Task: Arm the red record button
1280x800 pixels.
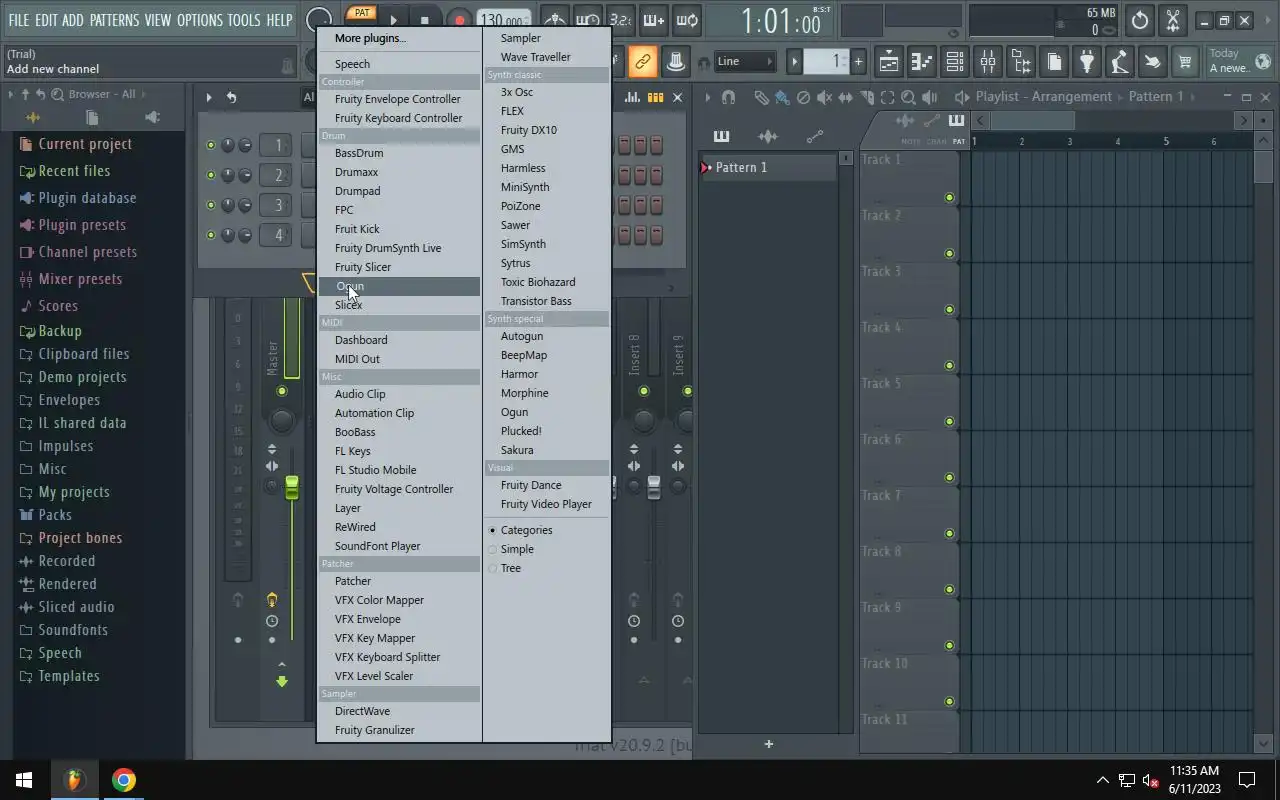Action: click(x=459, y=20)
